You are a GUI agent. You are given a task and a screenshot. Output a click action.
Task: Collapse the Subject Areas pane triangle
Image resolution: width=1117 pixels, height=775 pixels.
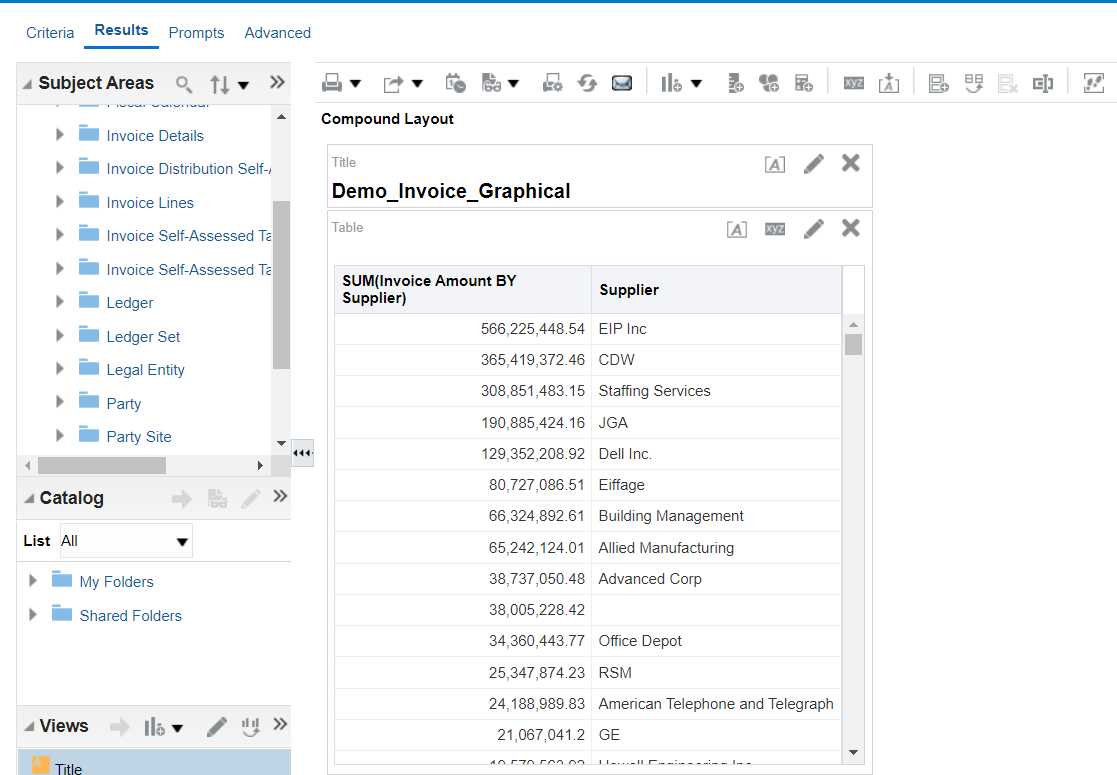tap(27, 84)
